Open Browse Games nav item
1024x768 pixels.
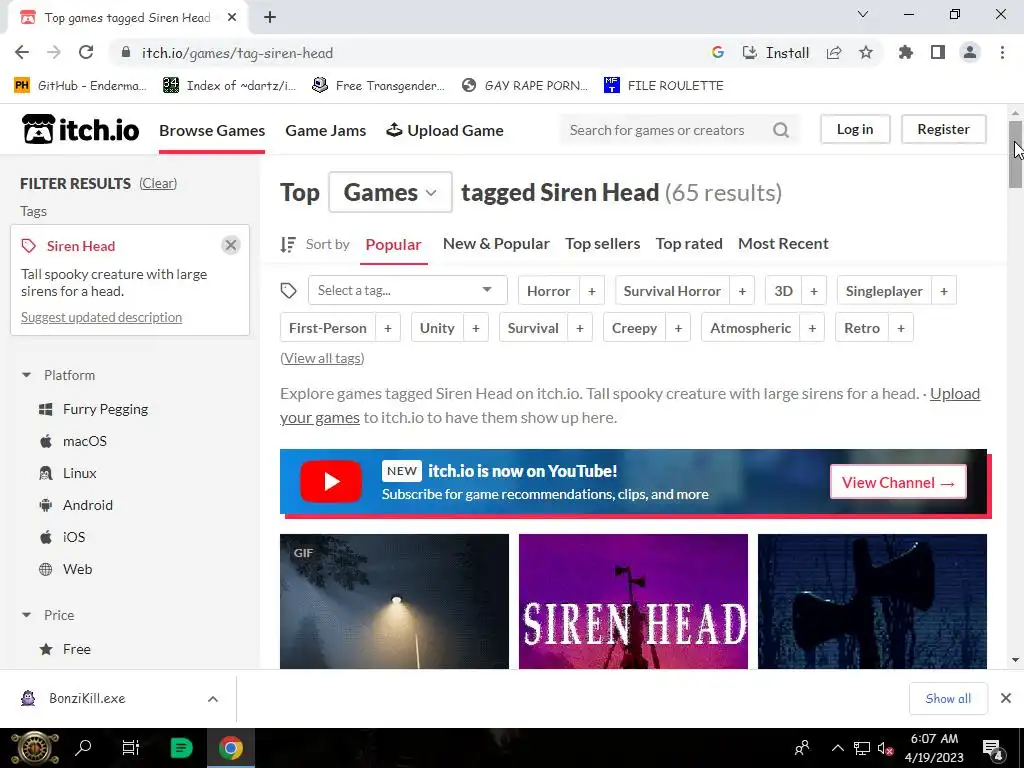[x=212, y=131]
